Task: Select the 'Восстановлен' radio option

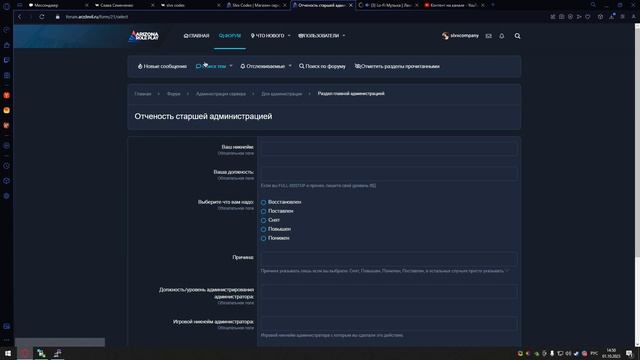Action: (263, 202)
